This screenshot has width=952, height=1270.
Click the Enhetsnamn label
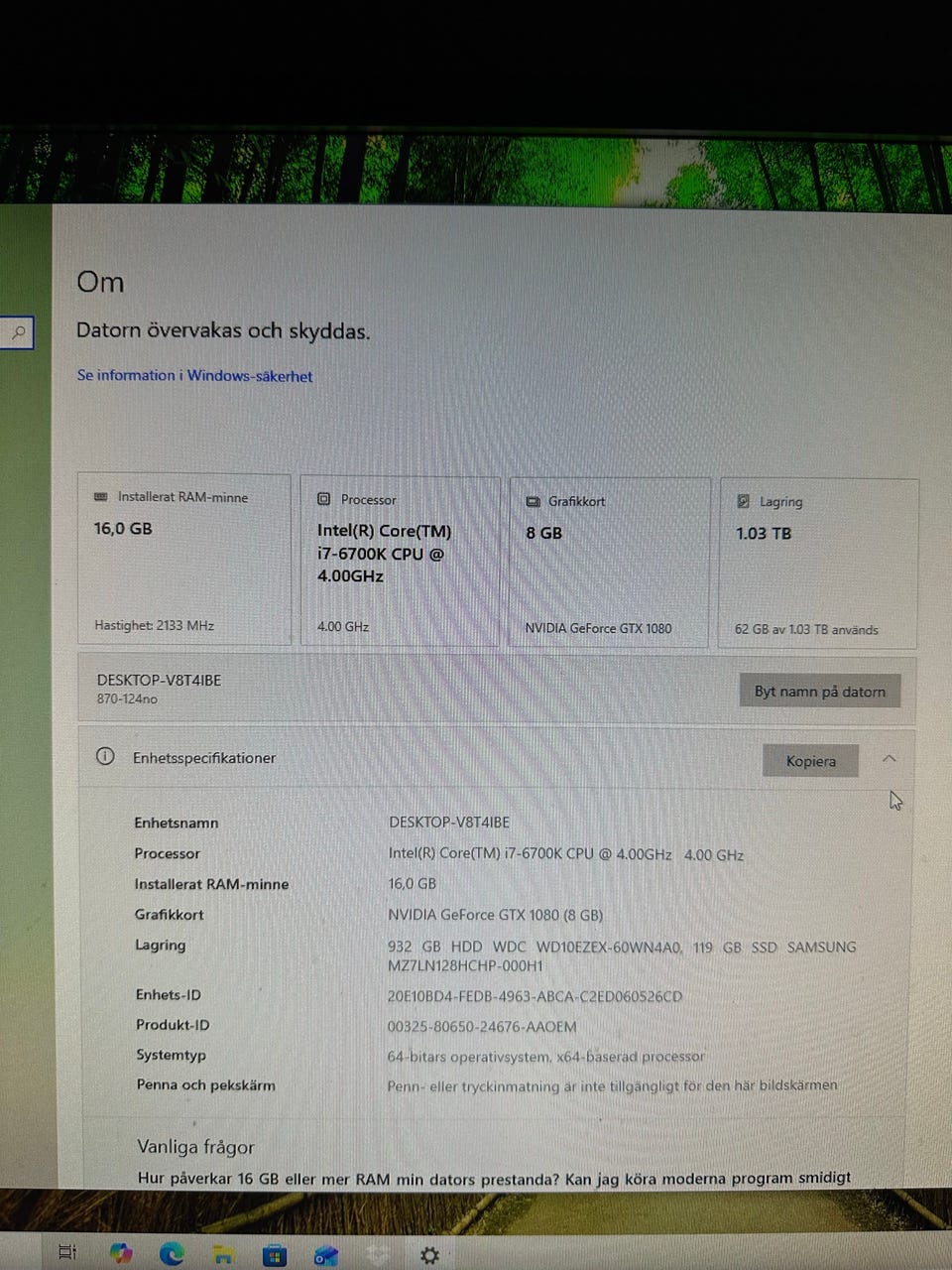177,823
